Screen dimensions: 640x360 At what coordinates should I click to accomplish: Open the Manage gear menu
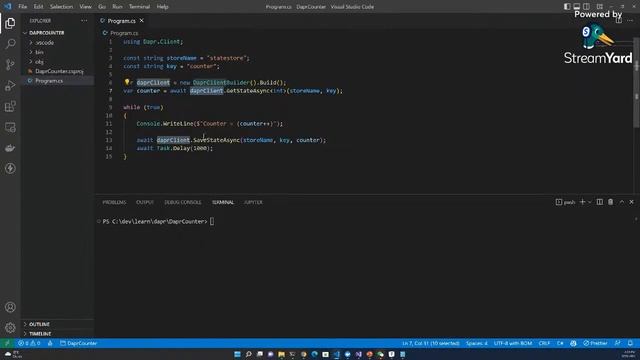click(10, 327)
